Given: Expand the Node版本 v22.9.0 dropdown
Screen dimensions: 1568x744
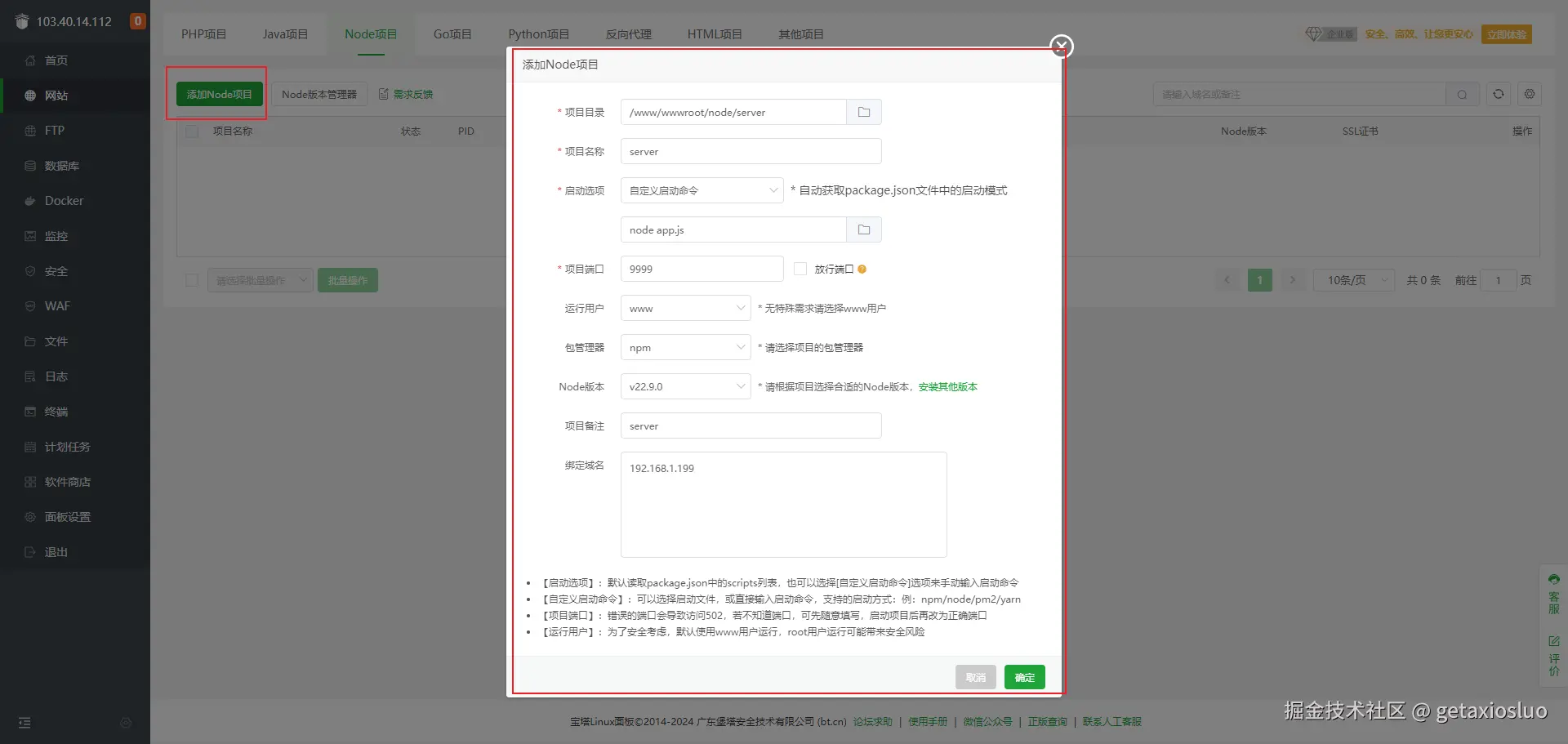Looking at the screenshot, I should [686, 386].
